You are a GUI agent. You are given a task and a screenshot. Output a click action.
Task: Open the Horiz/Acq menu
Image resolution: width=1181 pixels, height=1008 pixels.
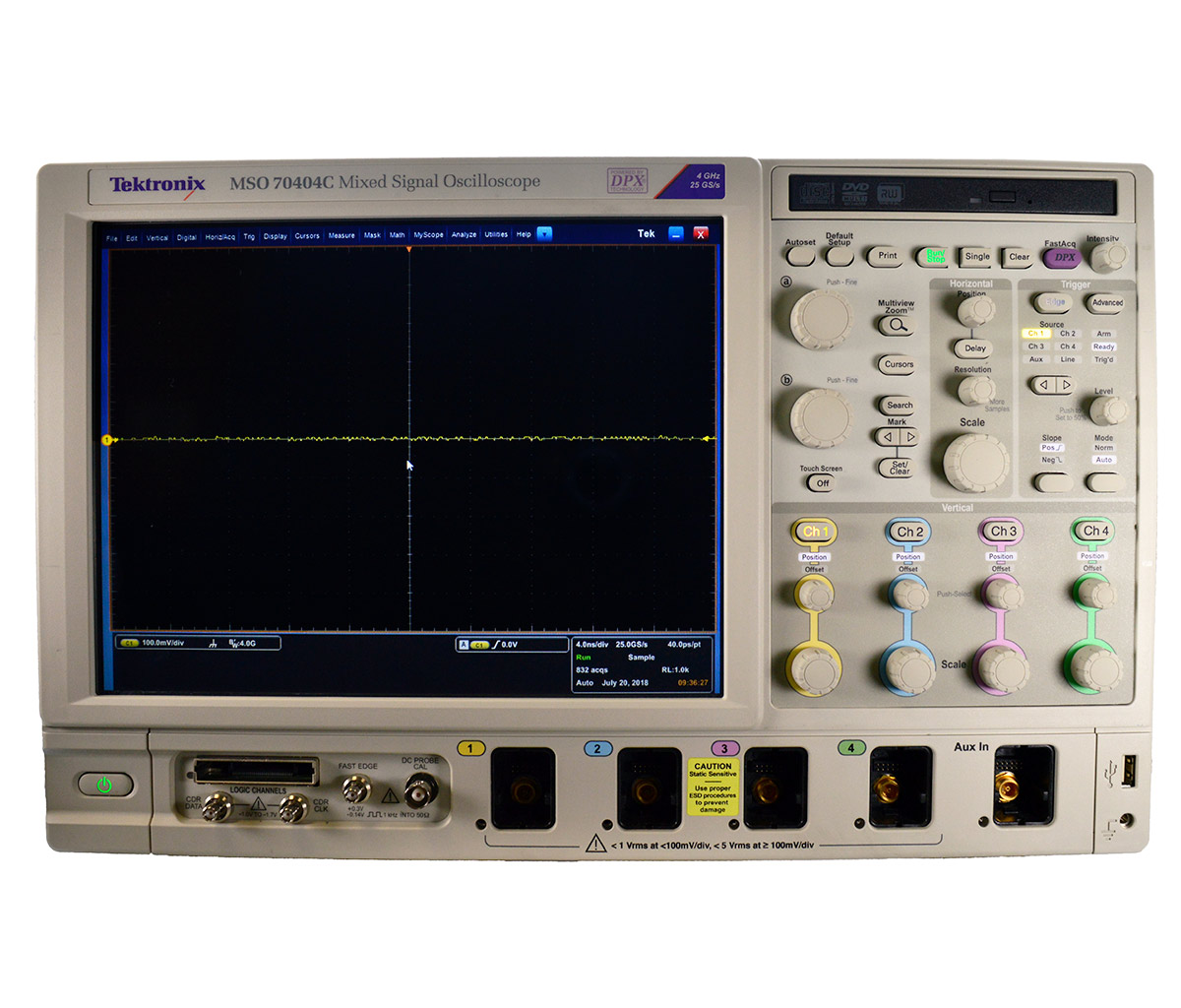click(x=219, y=237)
